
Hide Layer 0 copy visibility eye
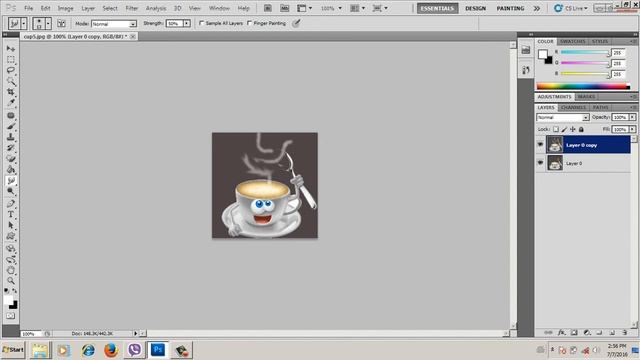pyautogui.click(x=540, y=145)
